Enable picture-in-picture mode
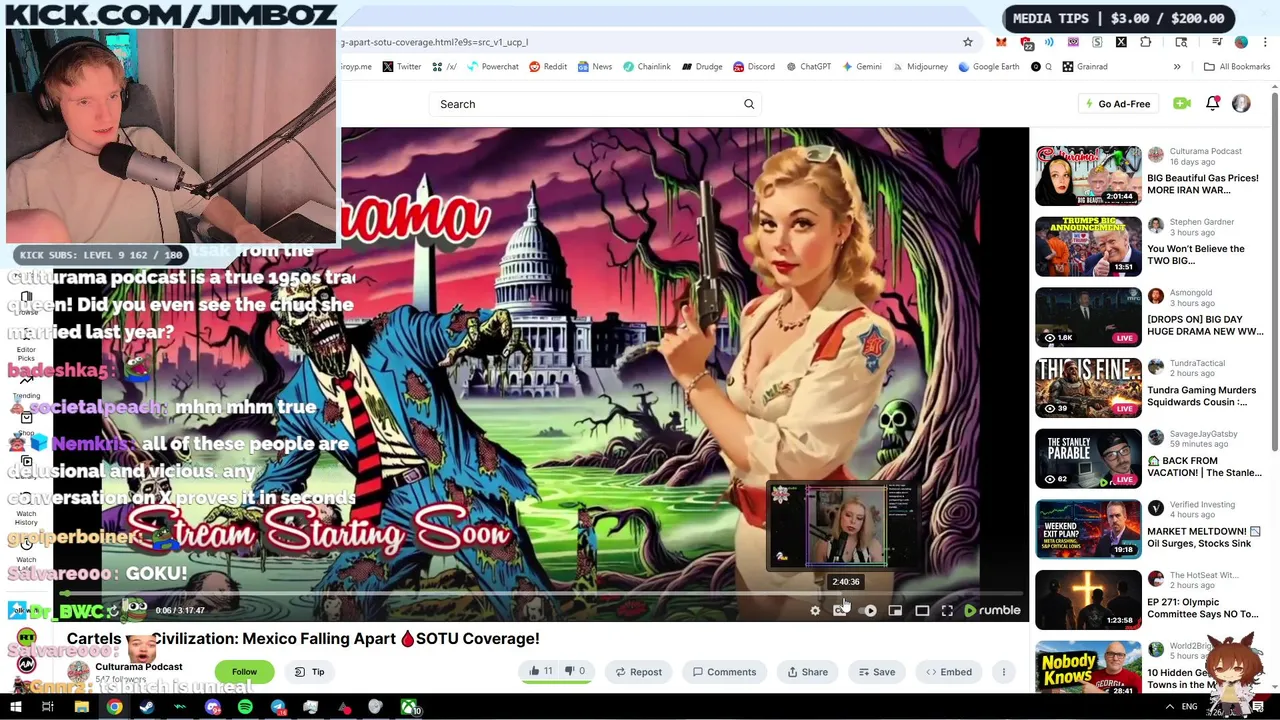Screen dimensions: 1280x720 [x=895, y=610]
